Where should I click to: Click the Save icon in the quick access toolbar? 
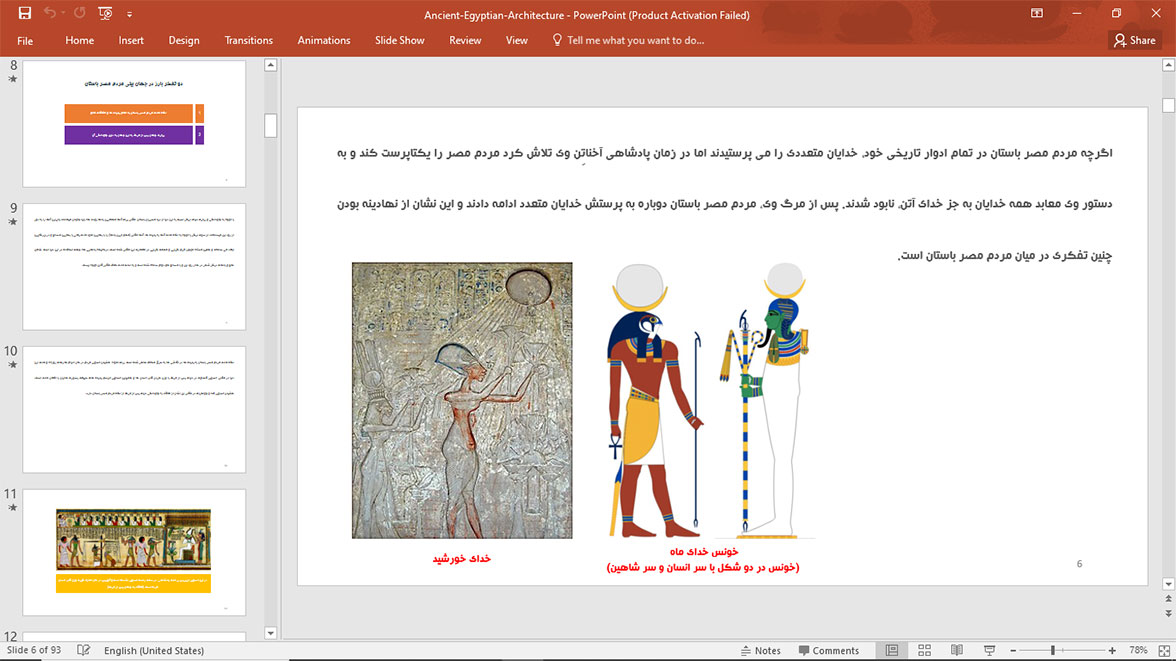(x=25, y=14)
